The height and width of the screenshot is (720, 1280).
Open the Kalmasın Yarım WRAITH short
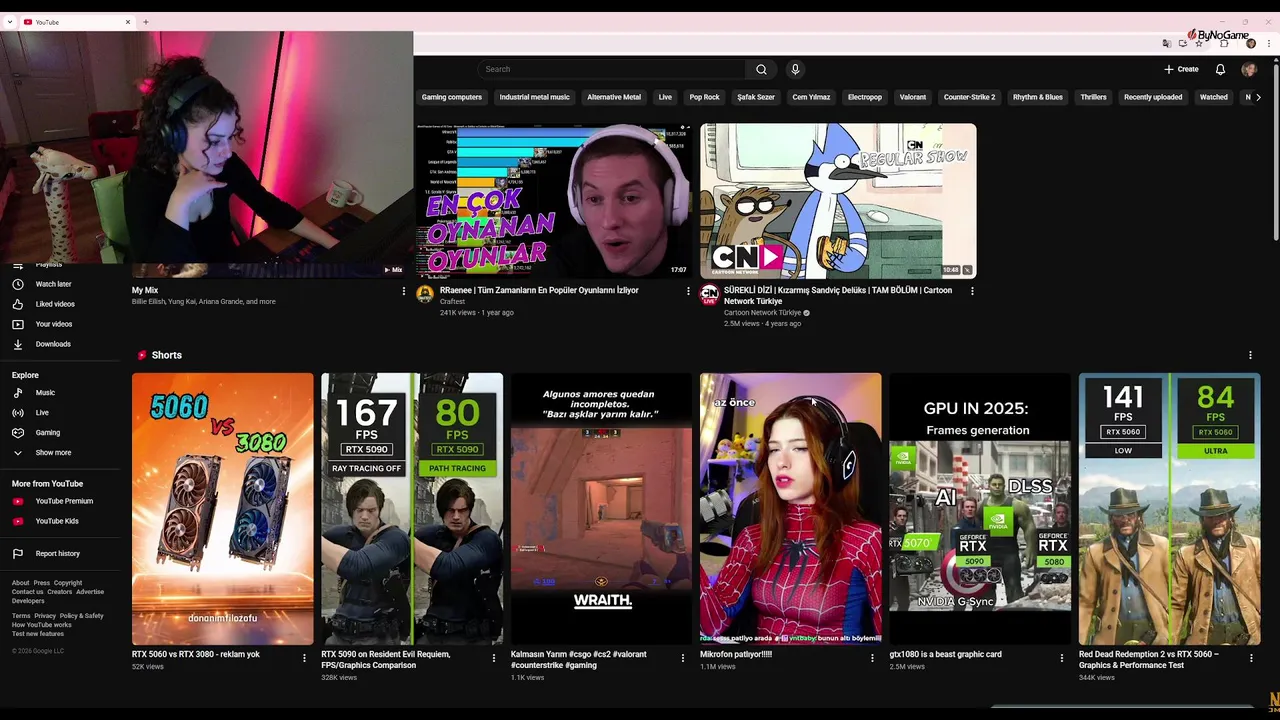[601, 509]
